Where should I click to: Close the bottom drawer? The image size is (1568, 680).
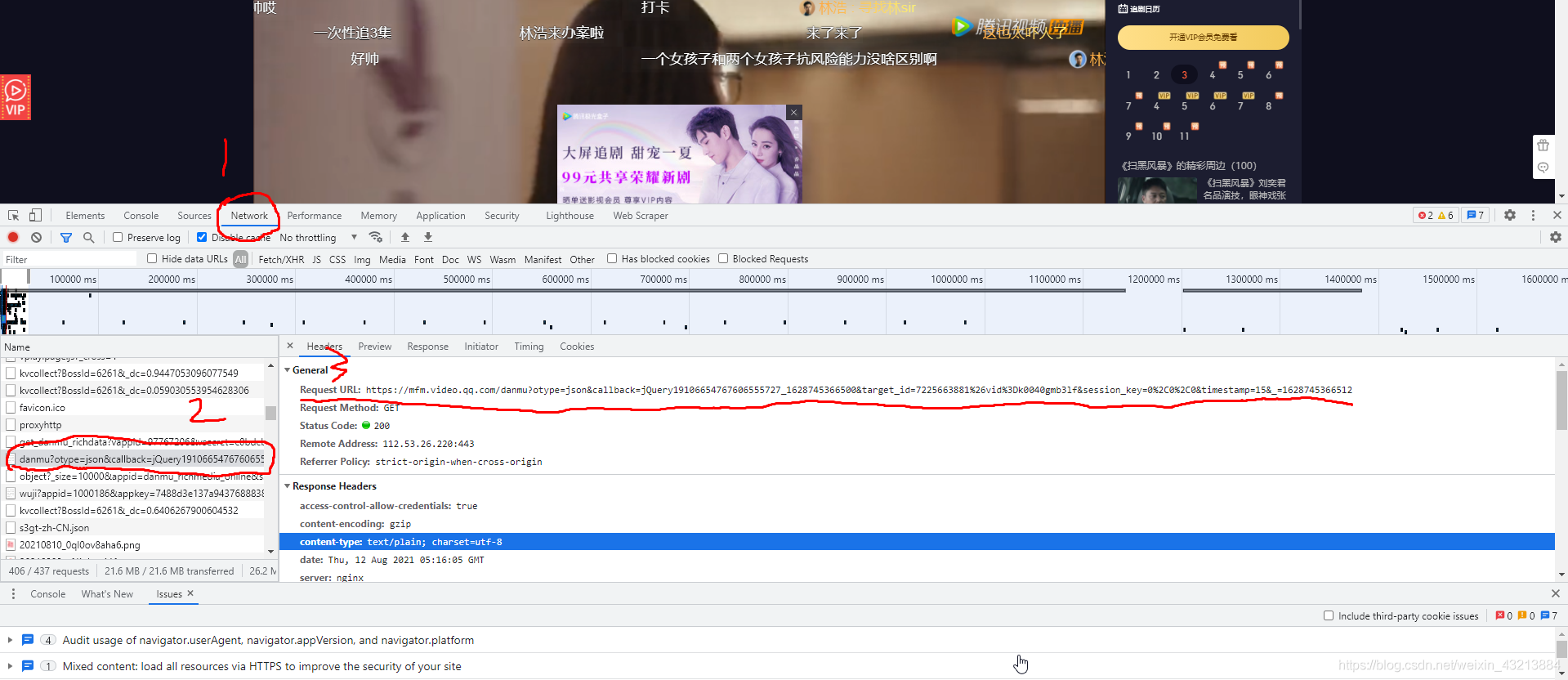[x=1555, y=593]
